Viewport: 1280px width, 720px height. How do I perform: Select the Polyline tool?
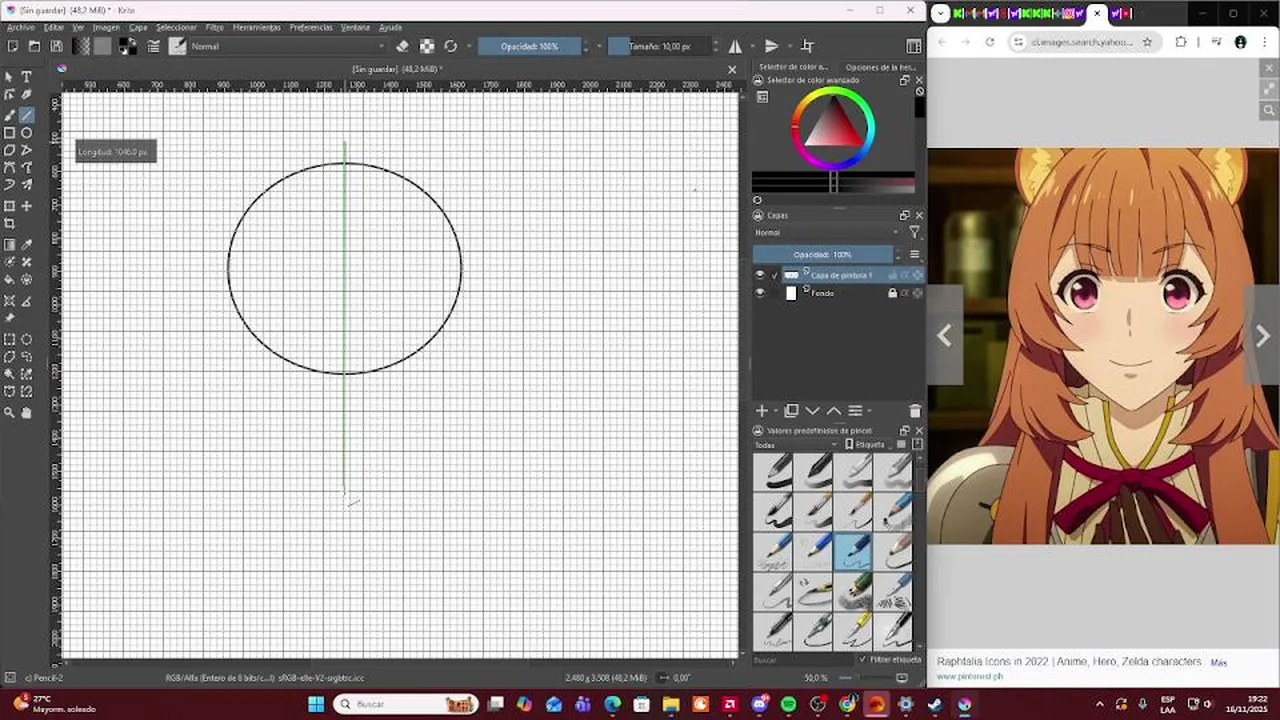[27, 151]
